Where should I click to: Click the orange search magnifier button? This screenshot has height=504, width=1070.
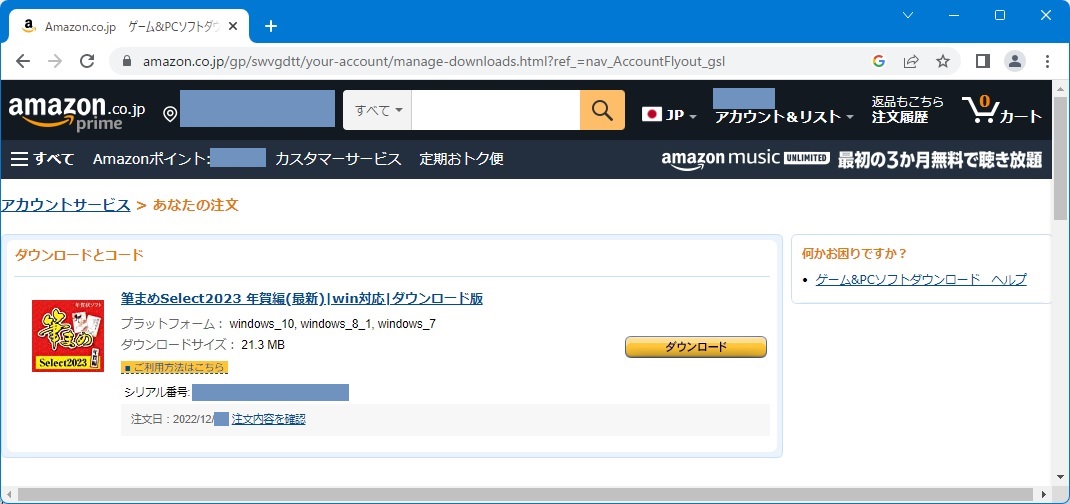click(x=602, y=110)
